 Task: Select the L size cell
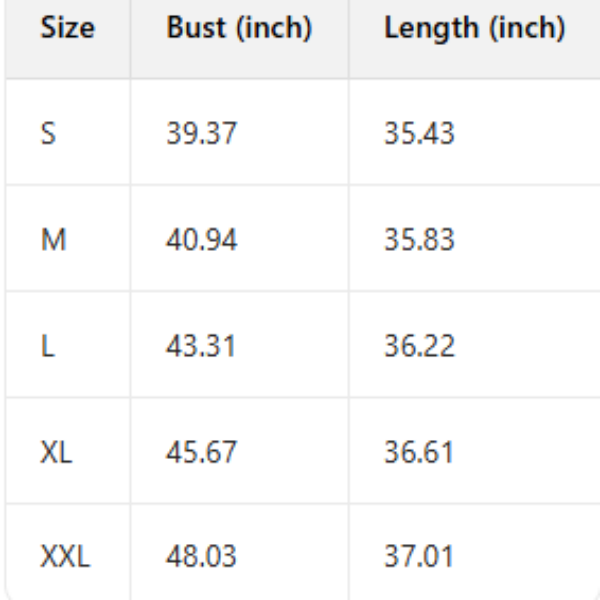pos(47,346)
